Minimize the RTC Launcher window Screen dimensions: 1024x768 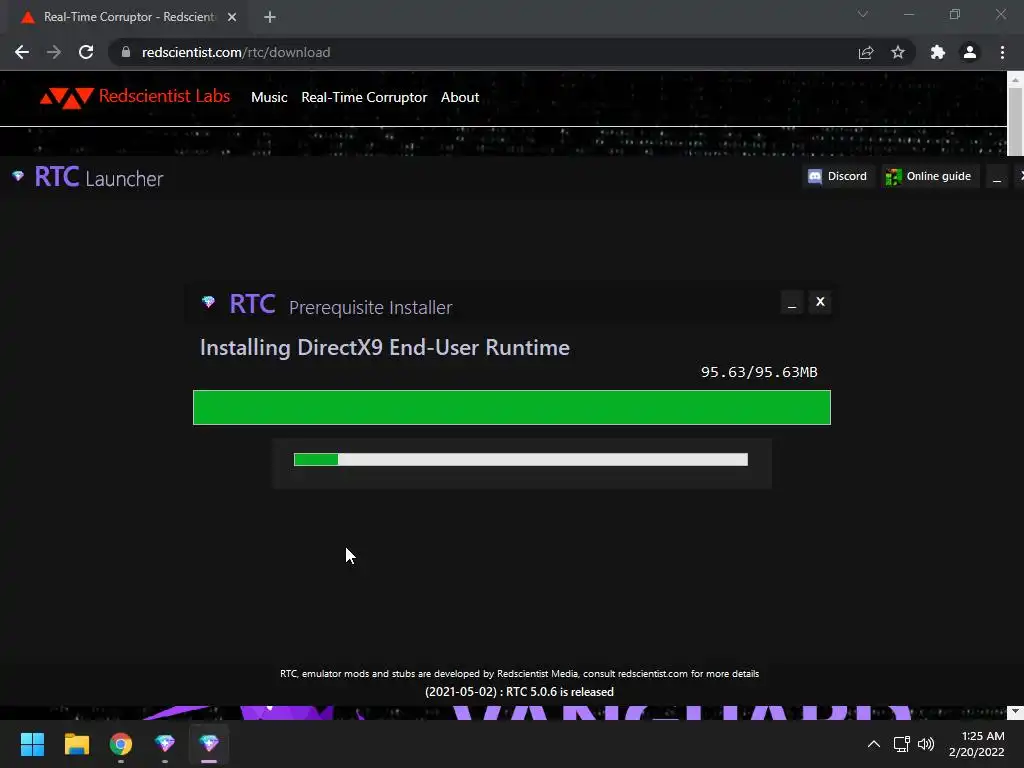click(997, 176)
